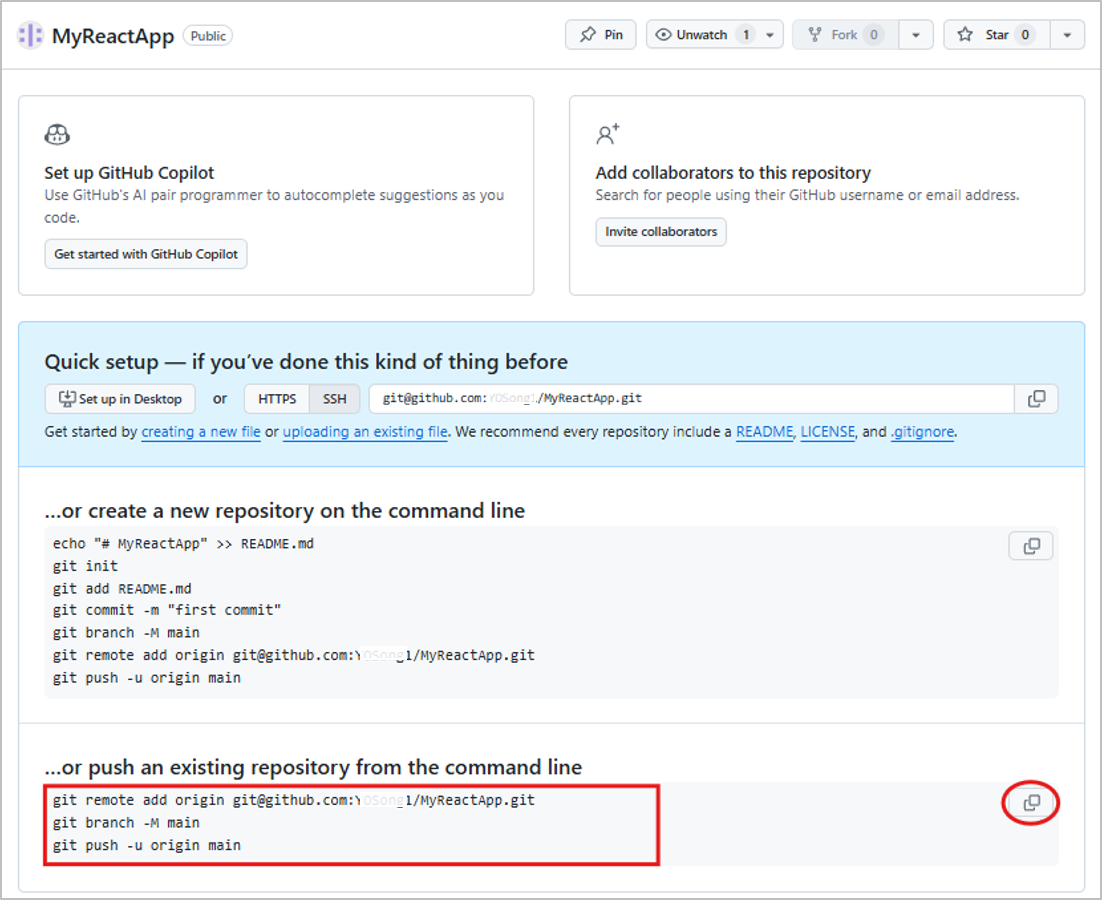Click the git init command line
Screen dimensions: 1102x900
(x=85, y=566)
